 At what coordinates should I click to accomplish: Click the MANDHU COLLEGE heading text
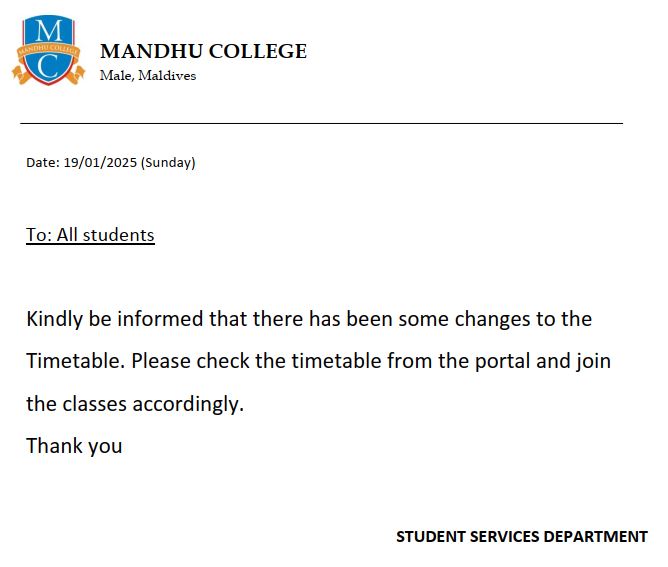pos(203,52)
